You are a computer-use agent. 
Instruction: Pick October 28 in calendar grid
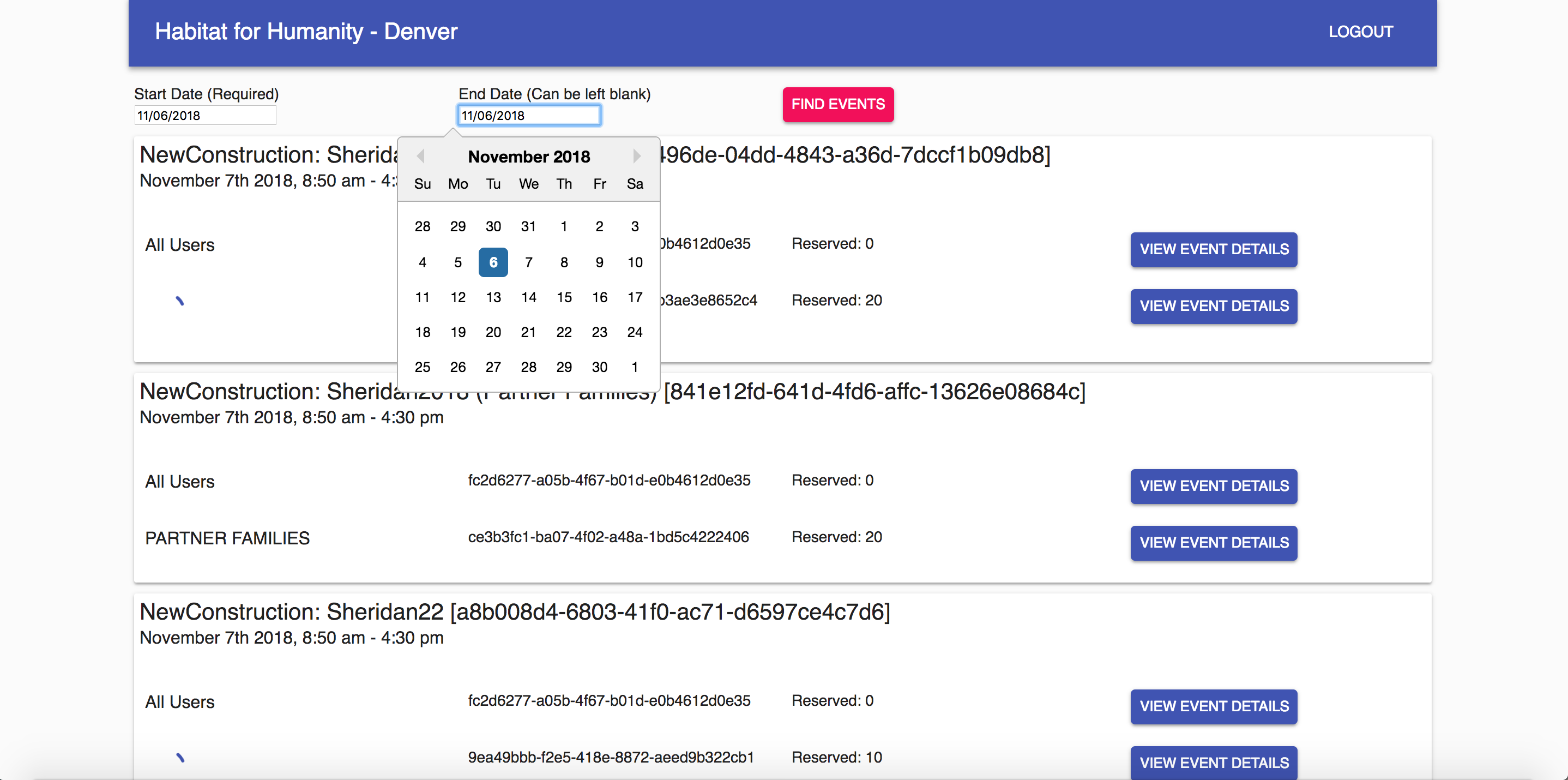pos(423,226)
